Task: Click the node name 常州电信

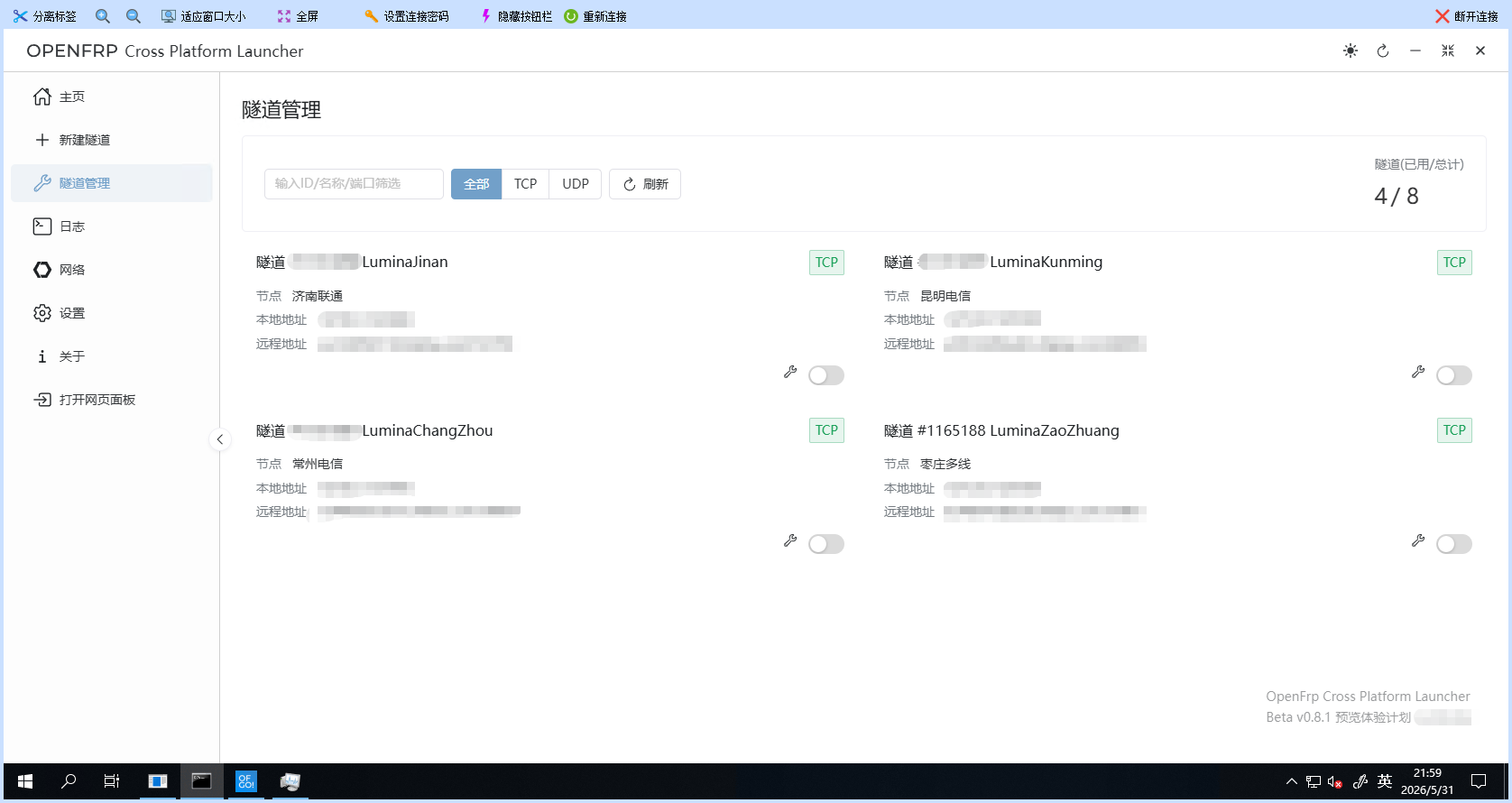Action: point(318,464)
